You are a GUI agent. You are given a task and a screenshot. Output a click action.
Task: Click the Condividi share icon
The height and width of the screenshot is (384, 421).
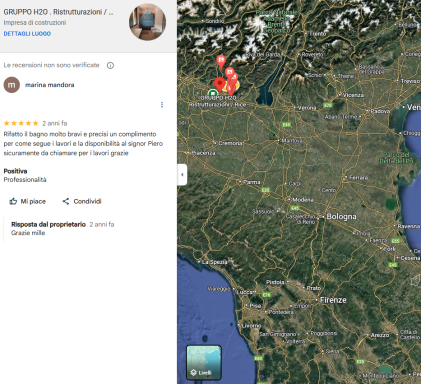click(66, 201)
